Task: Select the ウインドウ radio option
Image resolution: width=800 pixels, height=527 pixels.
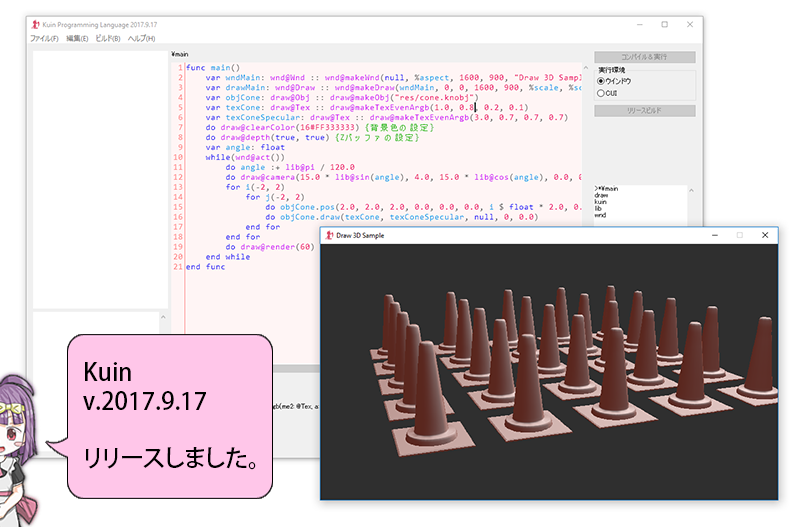Action: tap(615, 81)
